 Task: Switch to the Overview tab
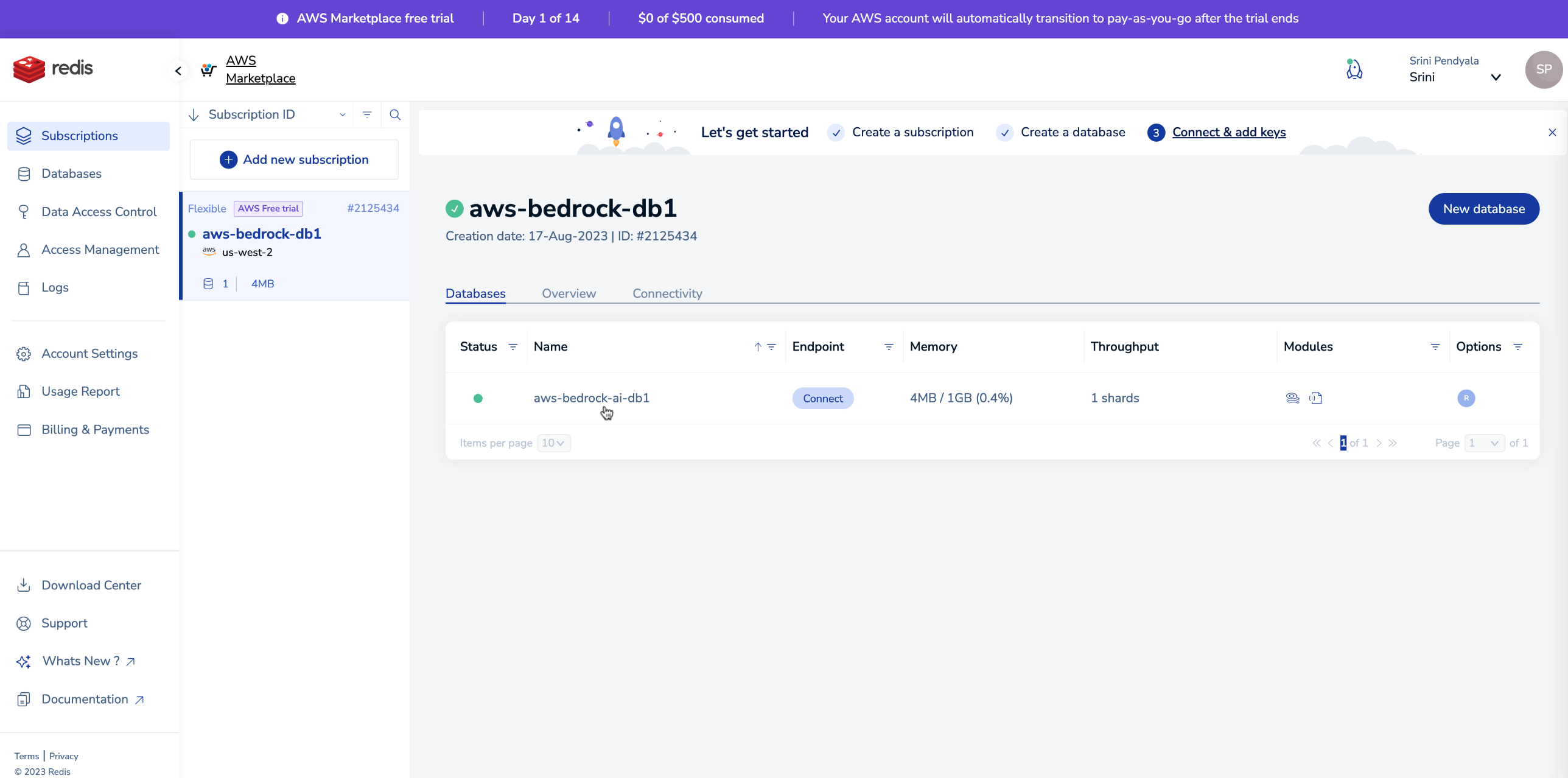click(569, 293)
